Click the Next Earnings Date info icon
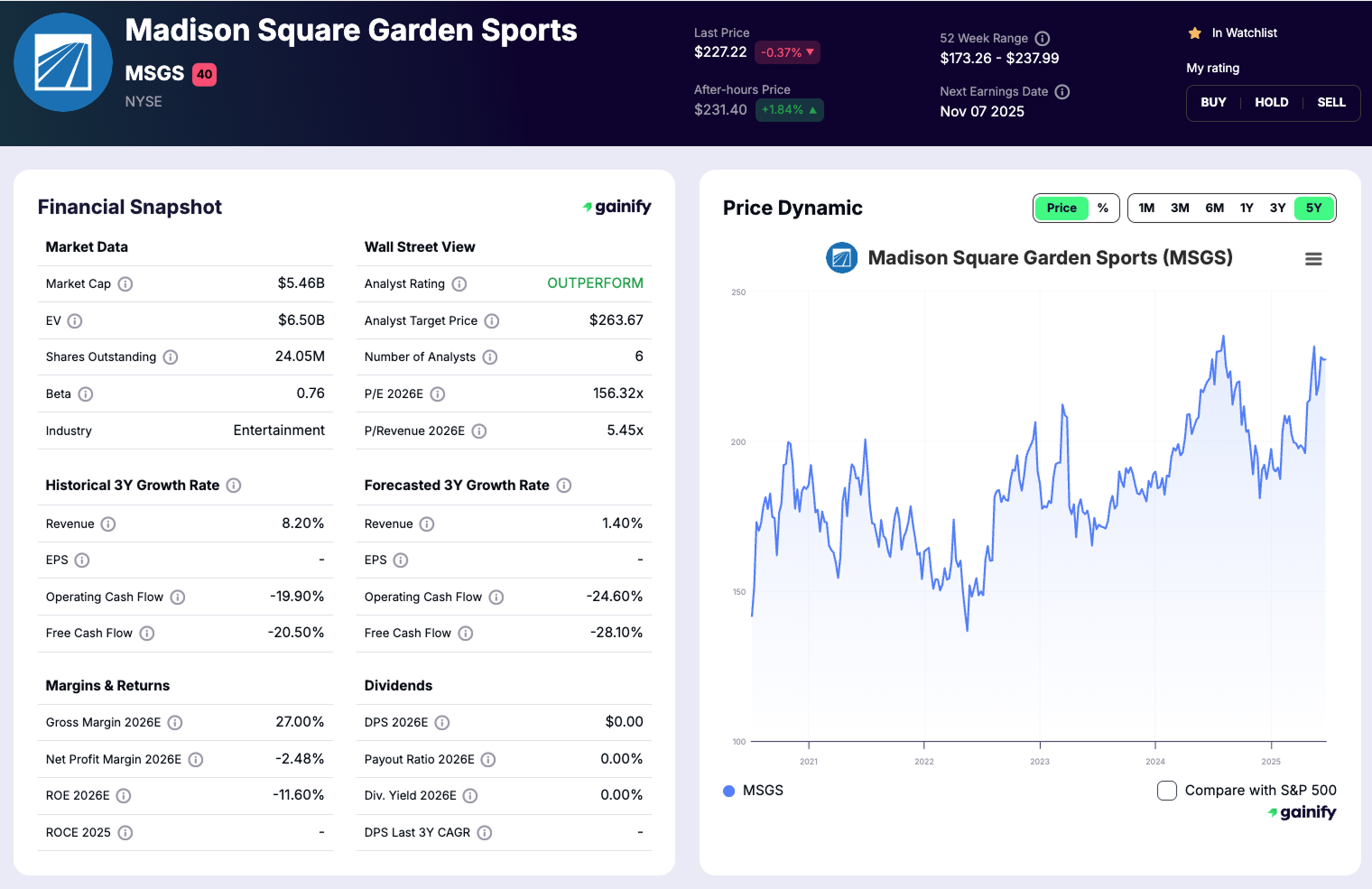1372x889 pixels. (x=1061, y=91)
